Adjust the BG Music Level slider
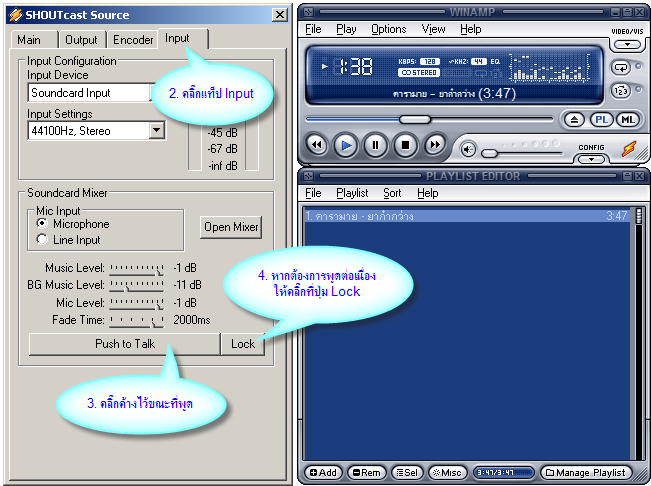Viewport: 651px width, 486px height. coord(137,286)
